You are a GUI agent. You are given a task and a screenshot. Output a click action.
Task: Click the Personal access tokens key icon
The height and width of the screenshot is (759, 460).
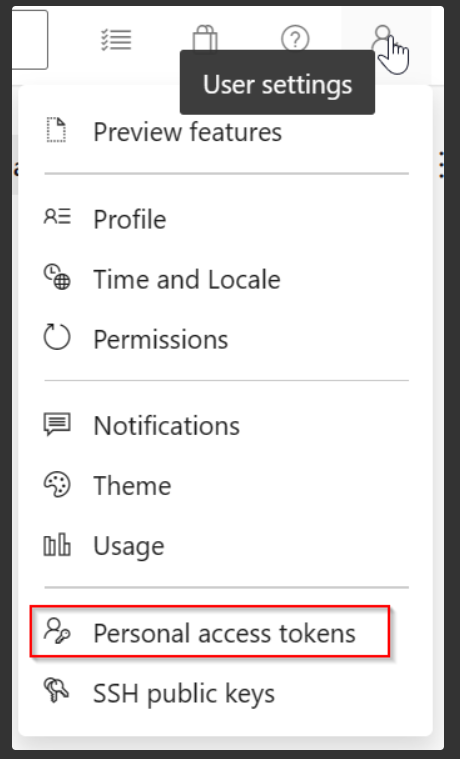(57, 631)
